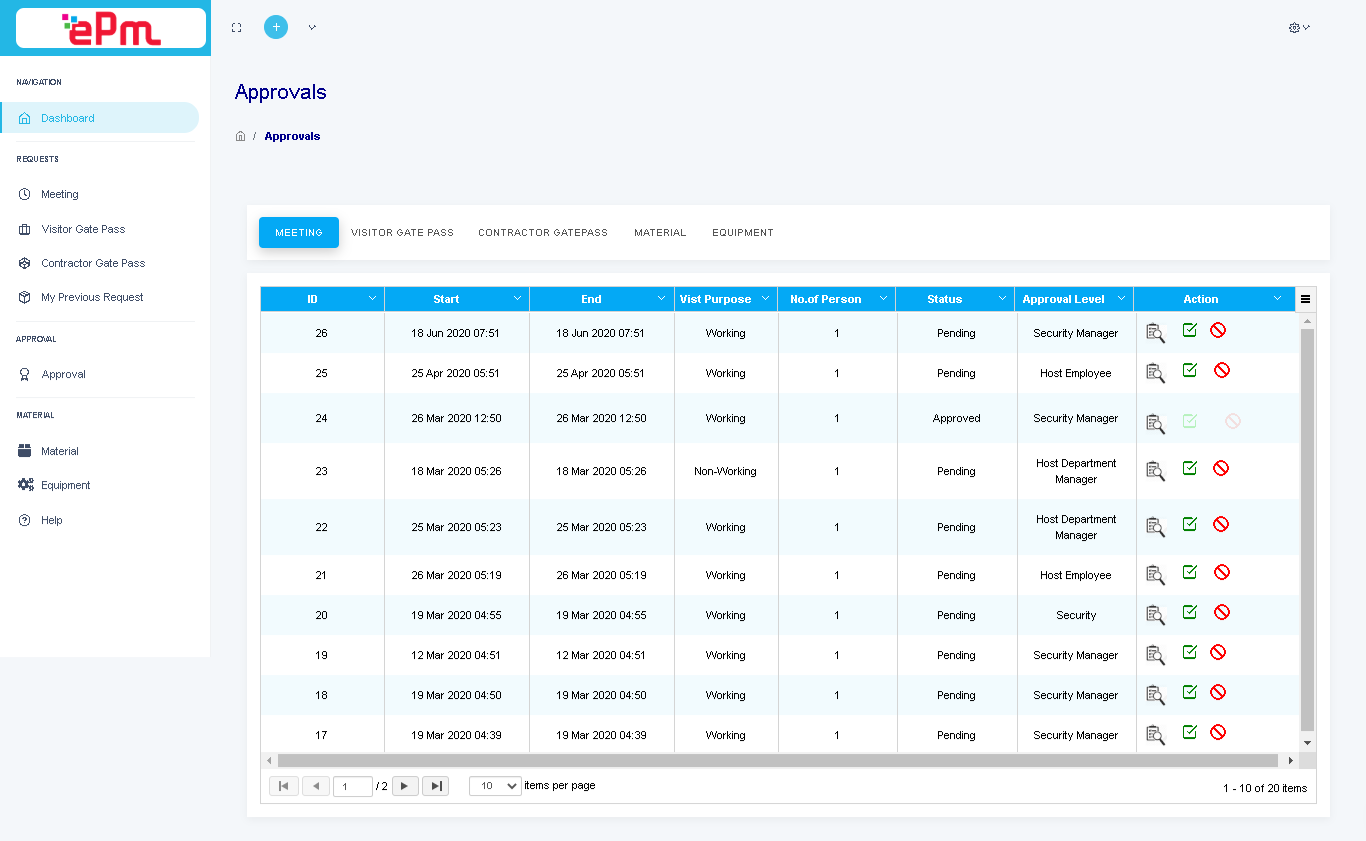Open the items per page dropdown
Screen dimensions: 1366x841
click(496, 786)
